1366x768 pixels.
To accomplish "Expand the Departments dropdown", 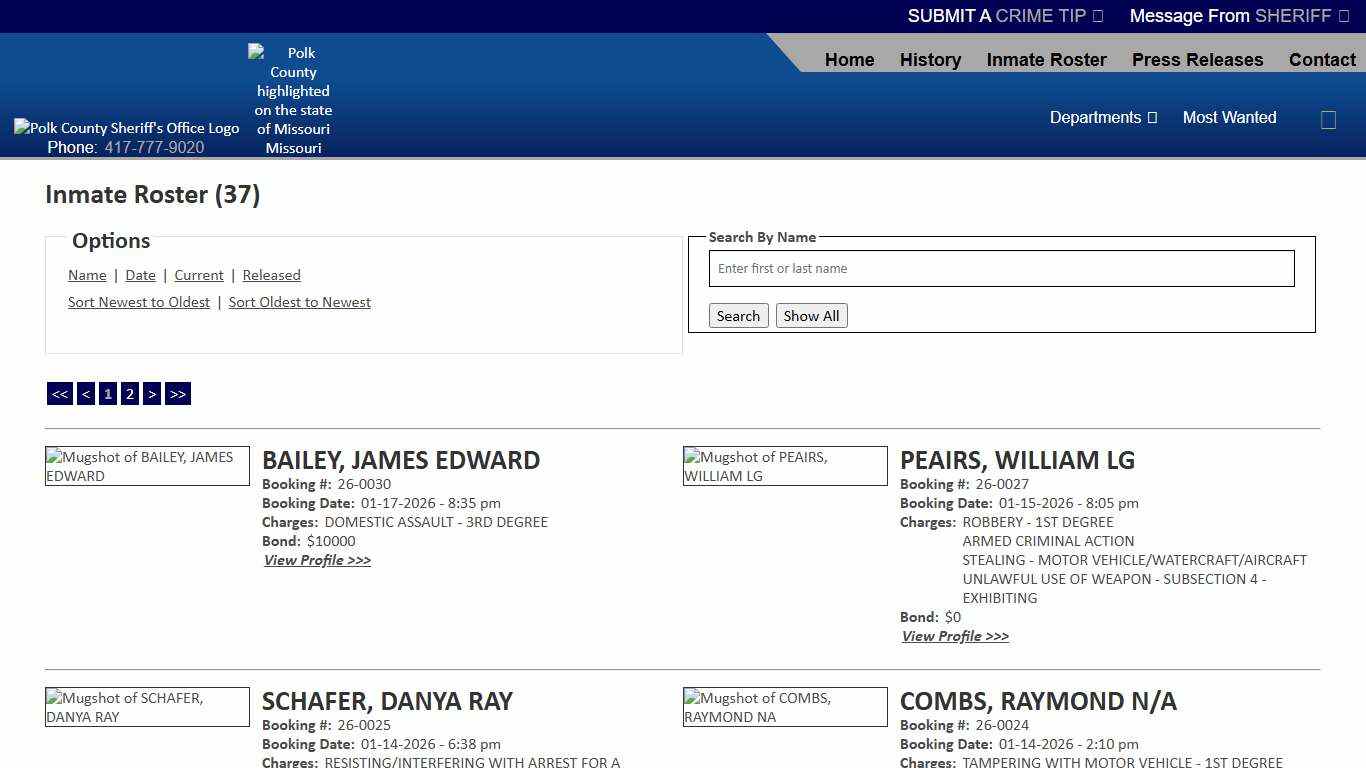I will tap(1103, 117).
